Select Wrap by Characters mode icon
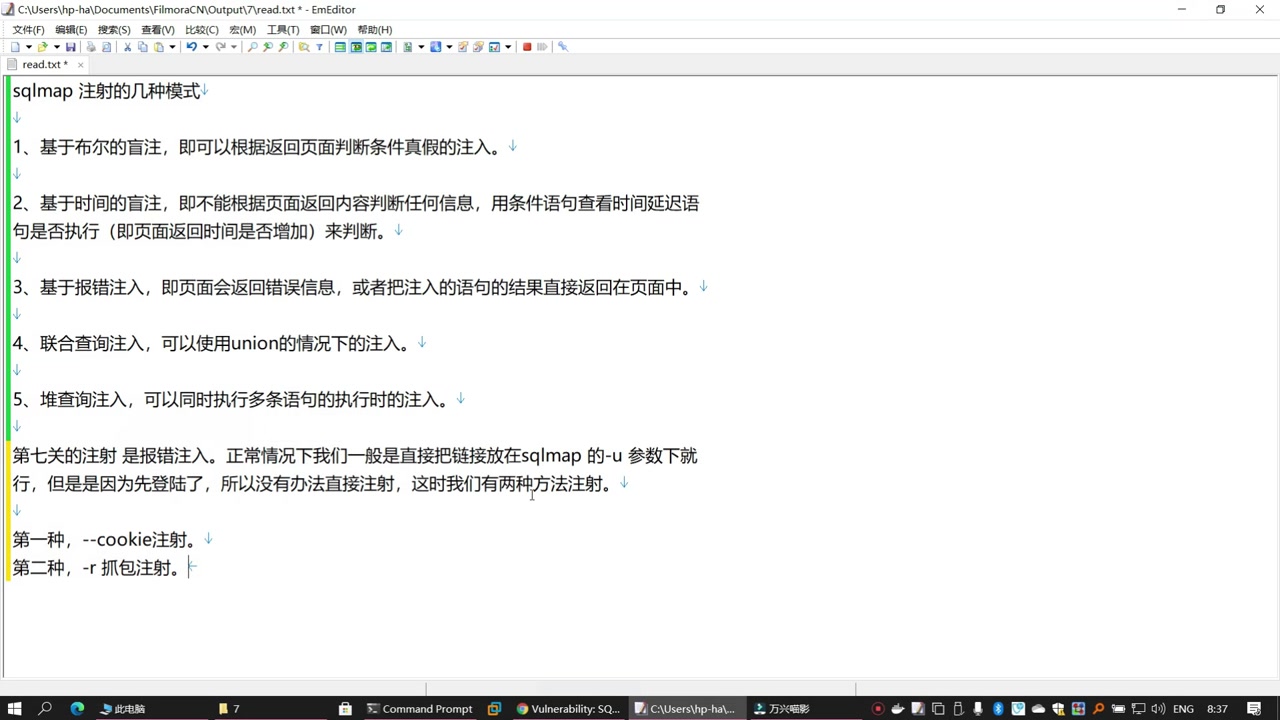1280x720 pixels. (x=356, y=47)
